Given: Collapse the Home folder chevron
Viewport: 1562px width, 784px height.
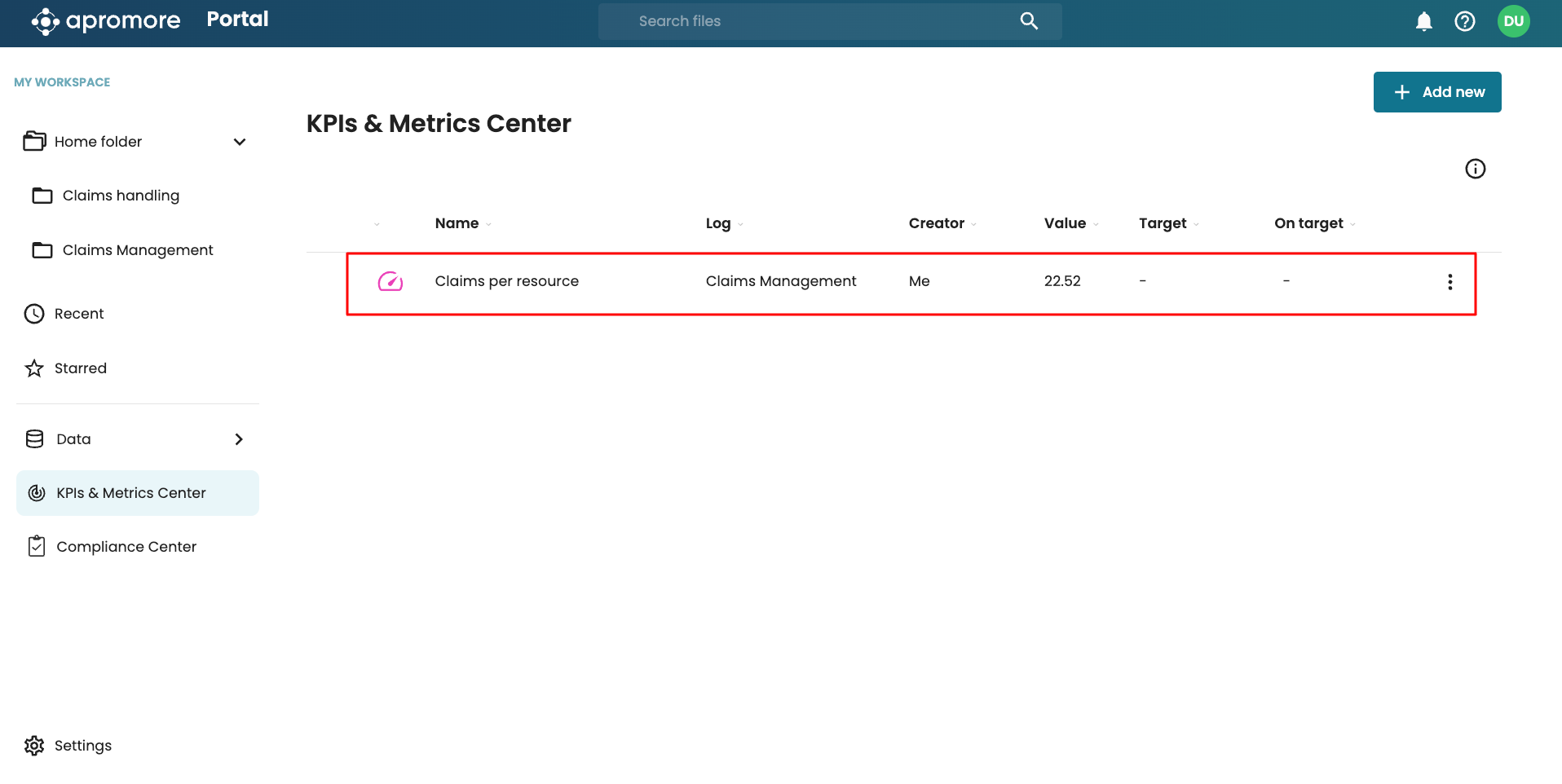Looking at the screenshot, I should click(240, 142).
